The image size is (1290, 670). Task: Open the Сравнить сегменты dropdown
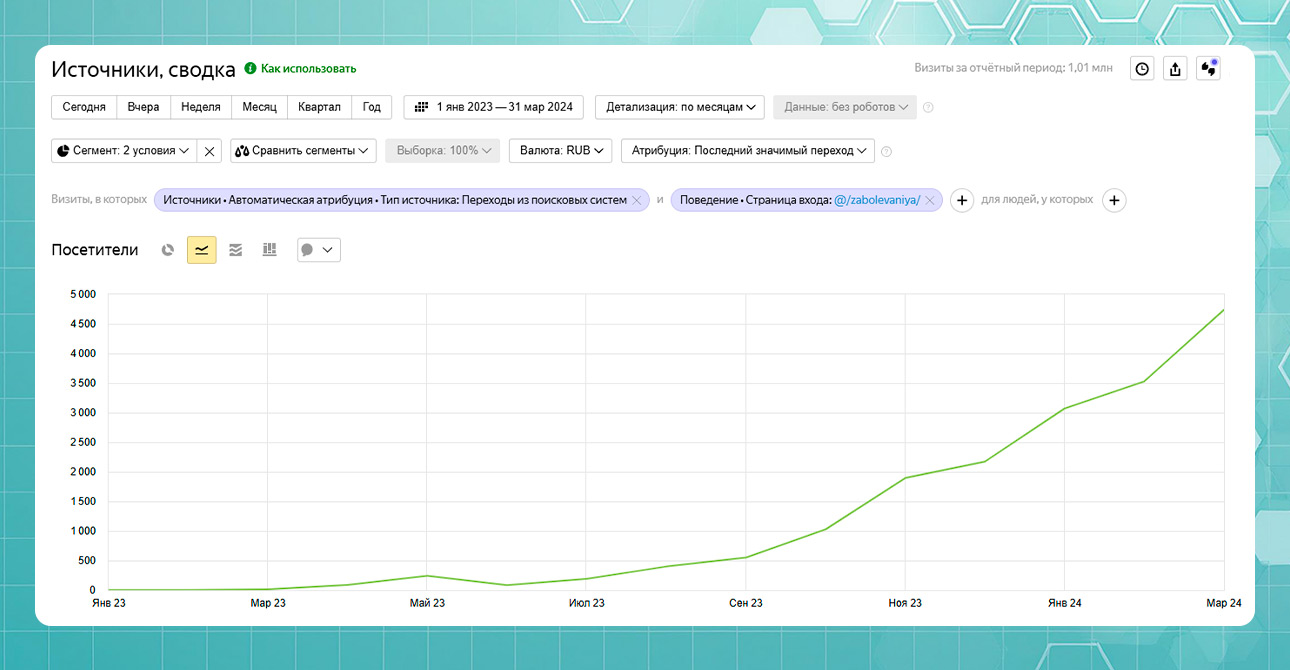(303, 151)
